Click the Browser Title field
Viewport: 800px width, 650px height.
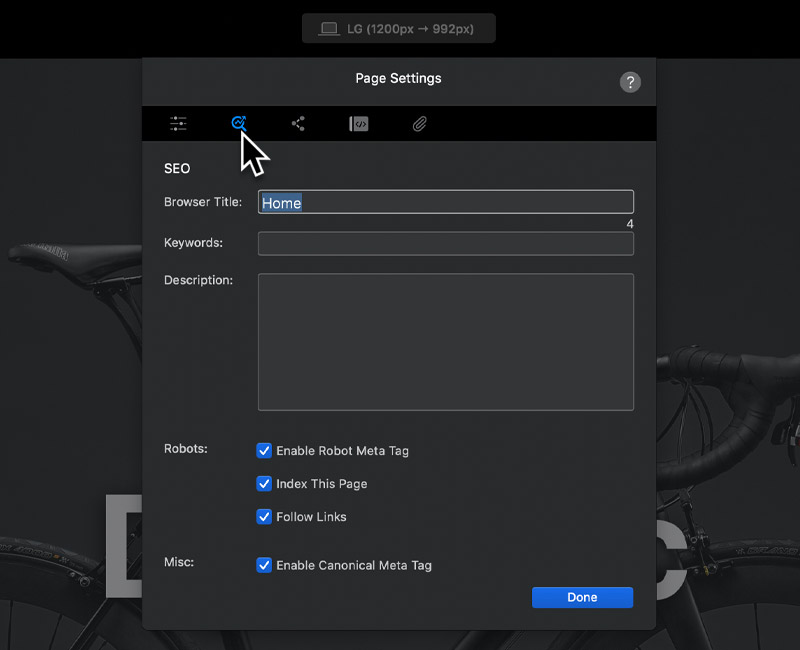(x=446, y=202)
